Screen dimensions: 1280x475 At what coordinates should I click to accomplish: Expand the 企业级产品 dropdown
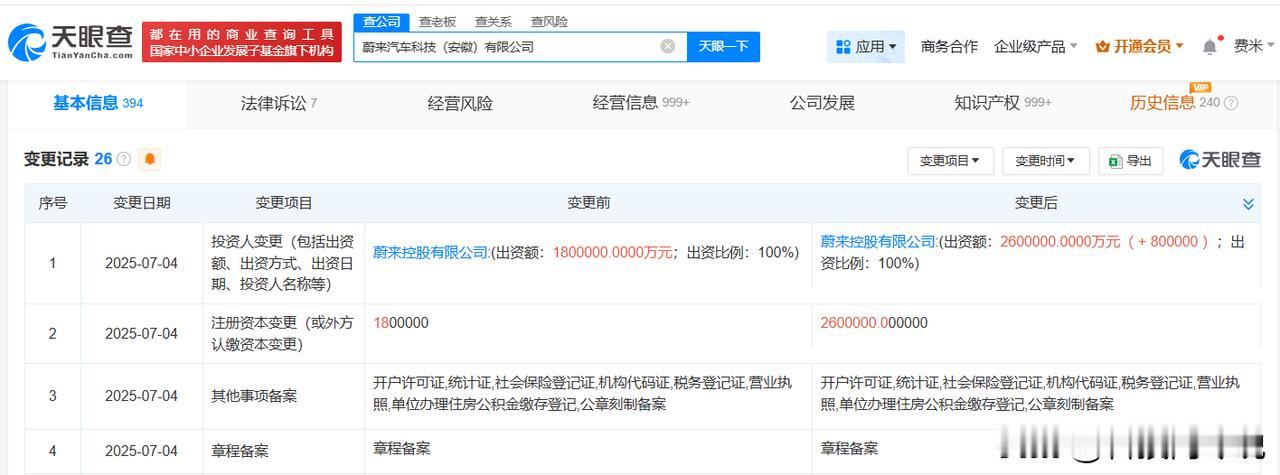1036,46
